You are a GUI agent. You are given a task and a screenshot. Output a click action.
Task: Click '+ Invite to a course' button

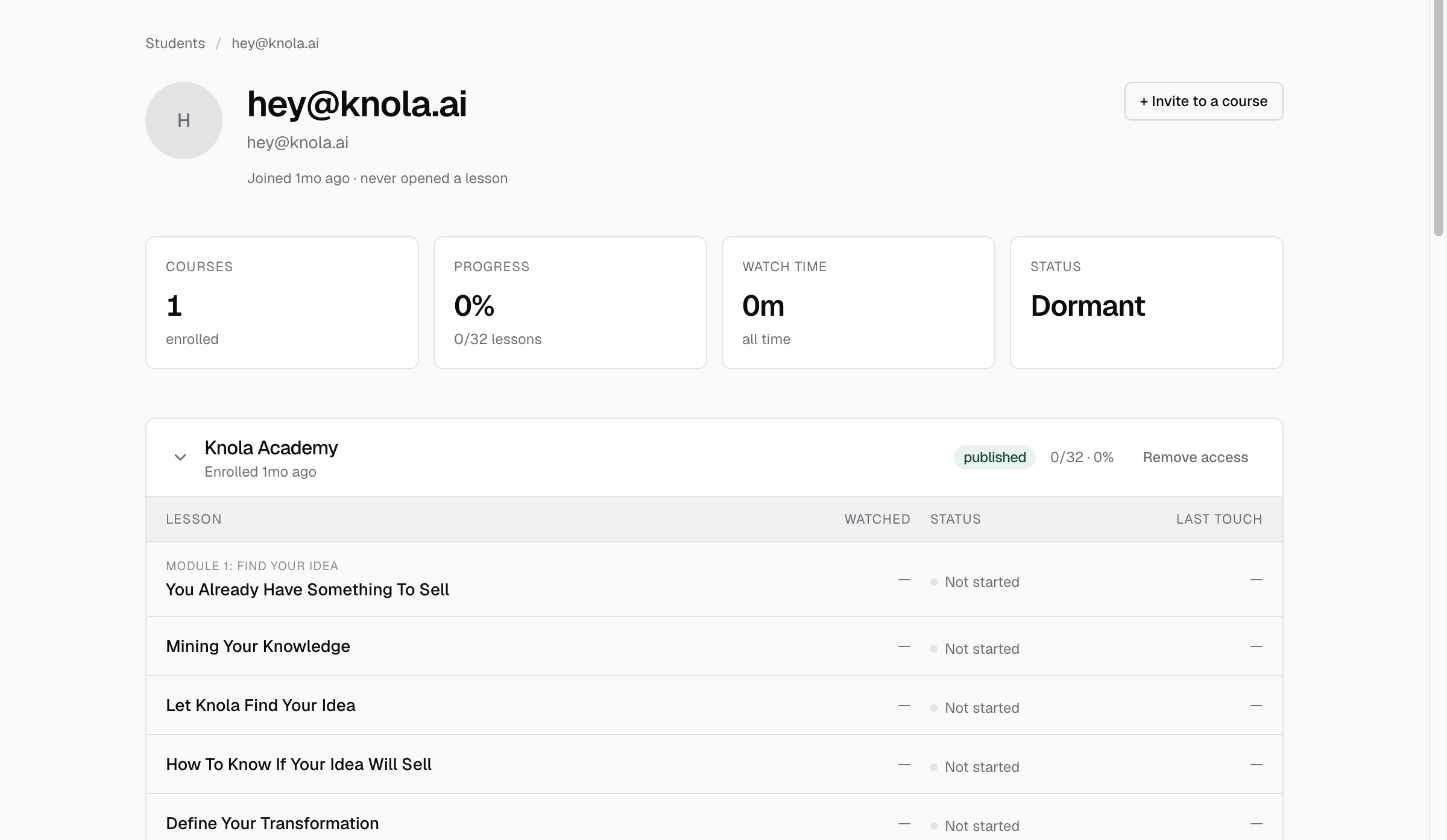click(x=1203, y=101)
